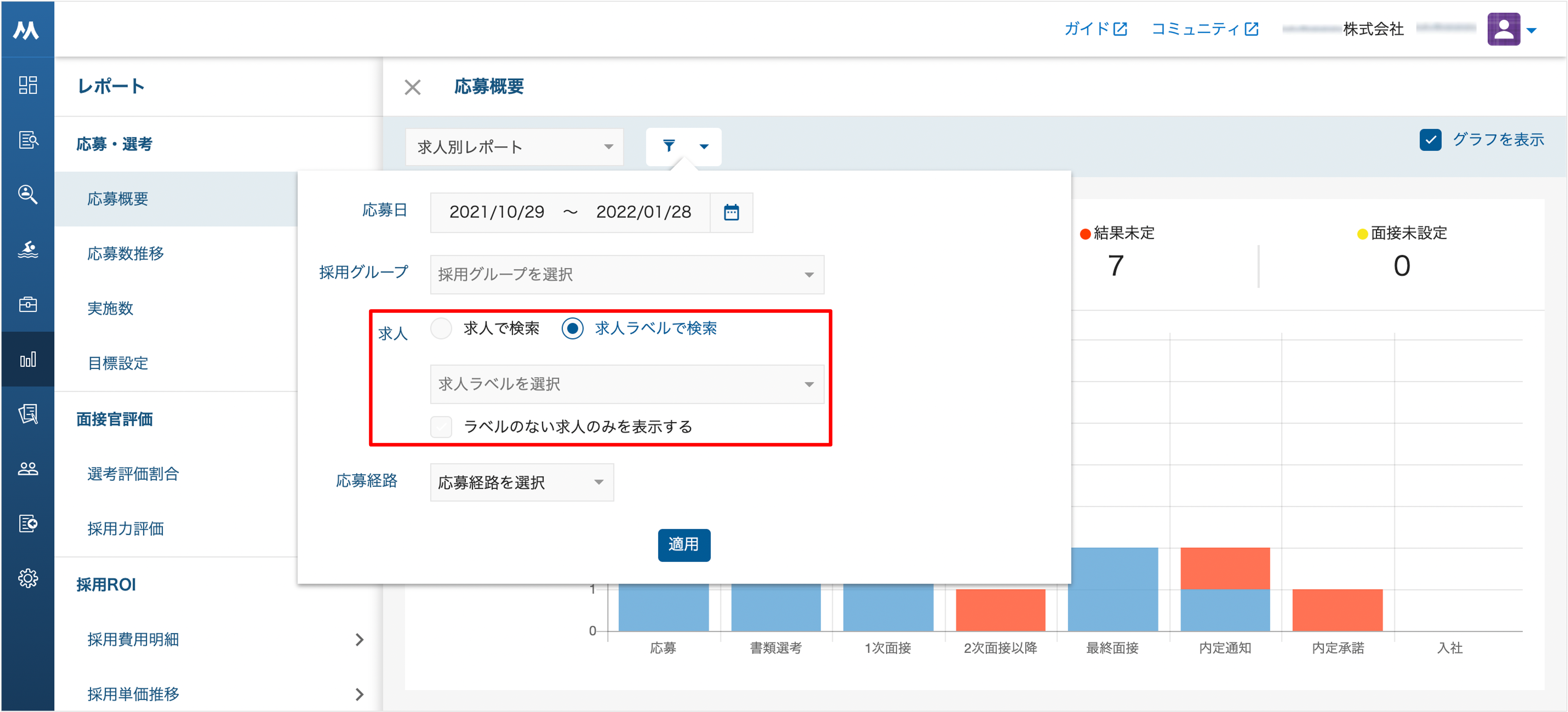1568x712 pixels.
Task: Toggle the グラフを表示 checkbox
Action: point(1430,140)
